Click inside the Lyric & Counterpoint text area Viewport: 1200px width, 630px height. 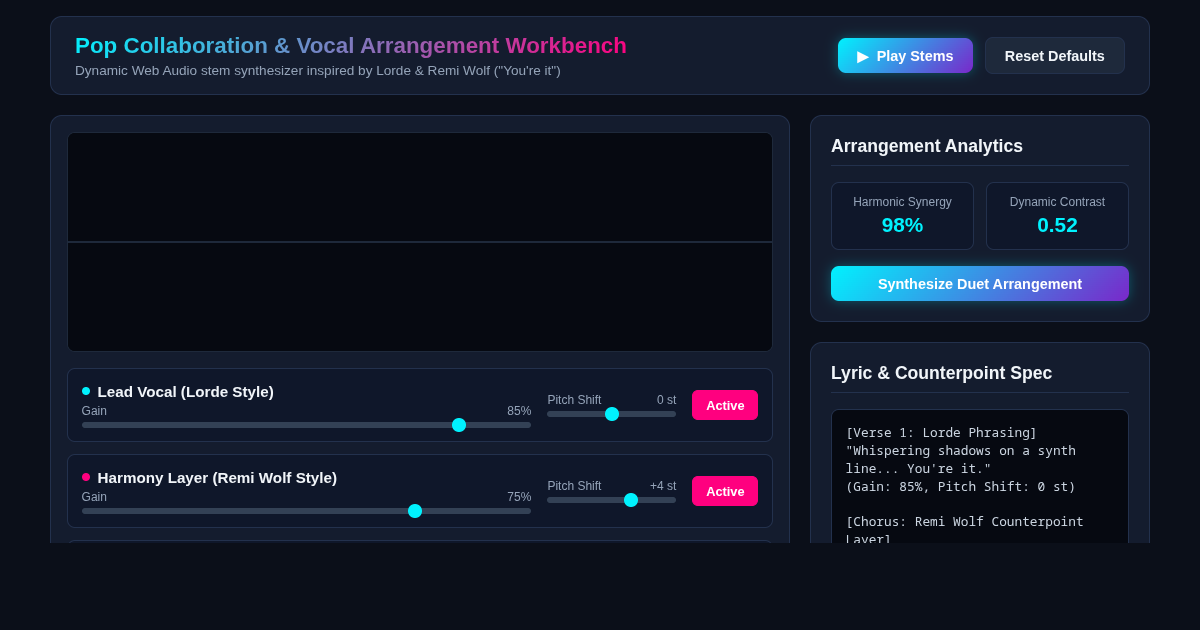(980, 477)
